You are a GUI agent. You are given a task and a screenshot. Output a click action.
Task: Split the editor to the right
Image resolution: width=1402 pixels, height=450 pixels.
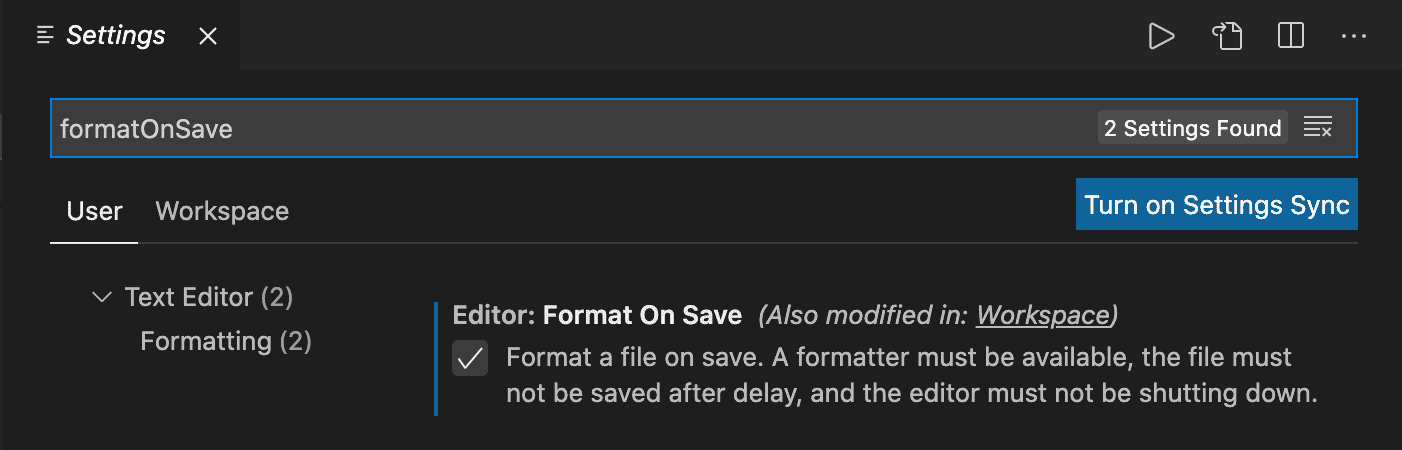pyautogui.click(x=1291, y=37)
